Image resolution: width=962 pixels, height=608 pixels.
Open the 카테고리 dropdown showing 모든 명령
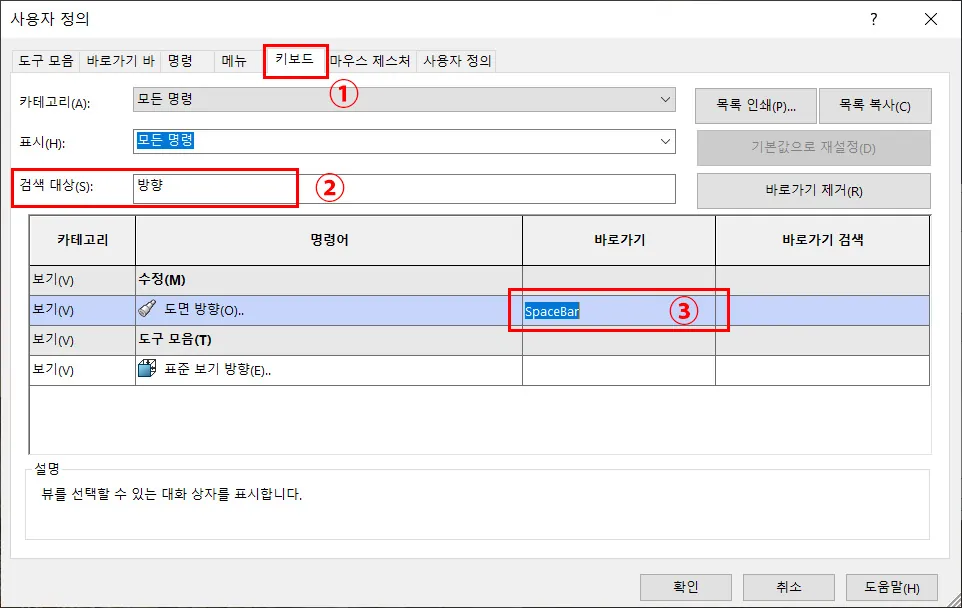(x=400, y=97)
